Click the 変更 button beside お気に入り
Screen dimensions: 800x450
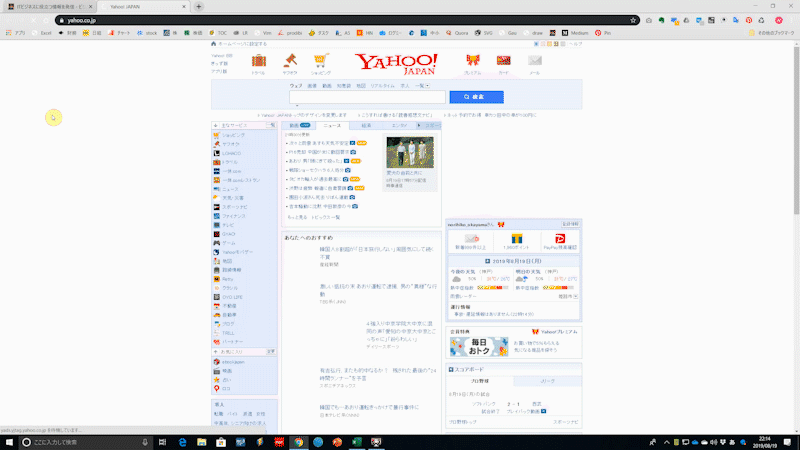pos(271,352)
